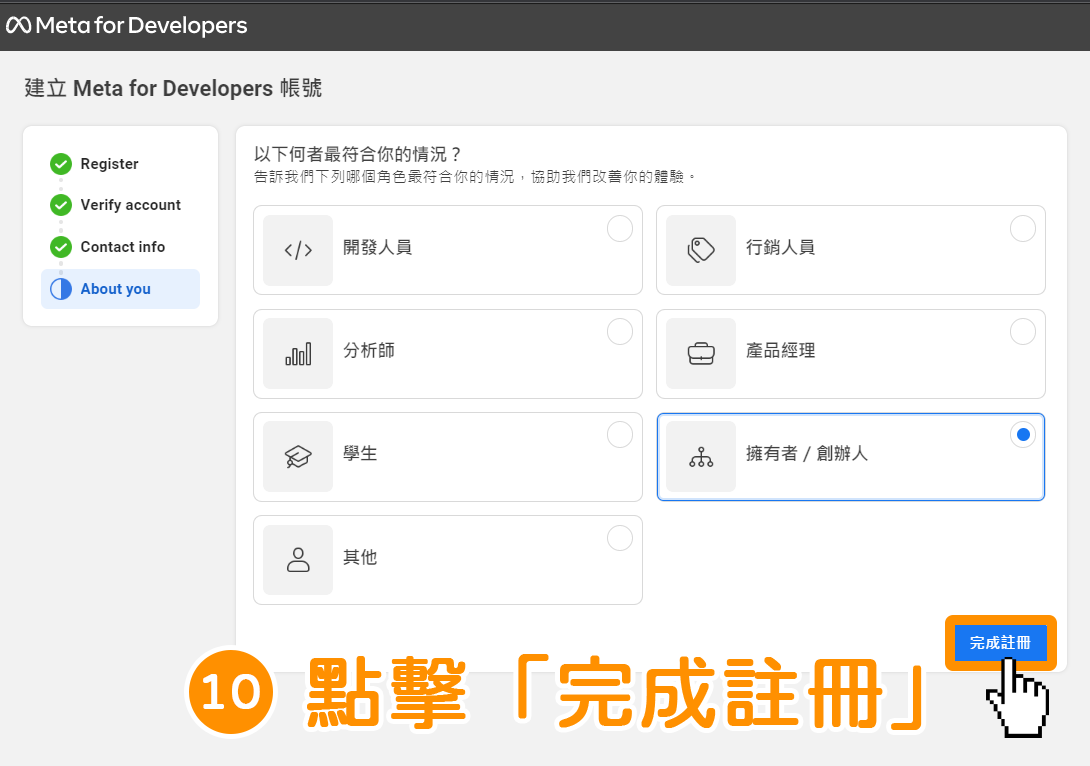Click the org chart owner/founder icon

[701, 457]
